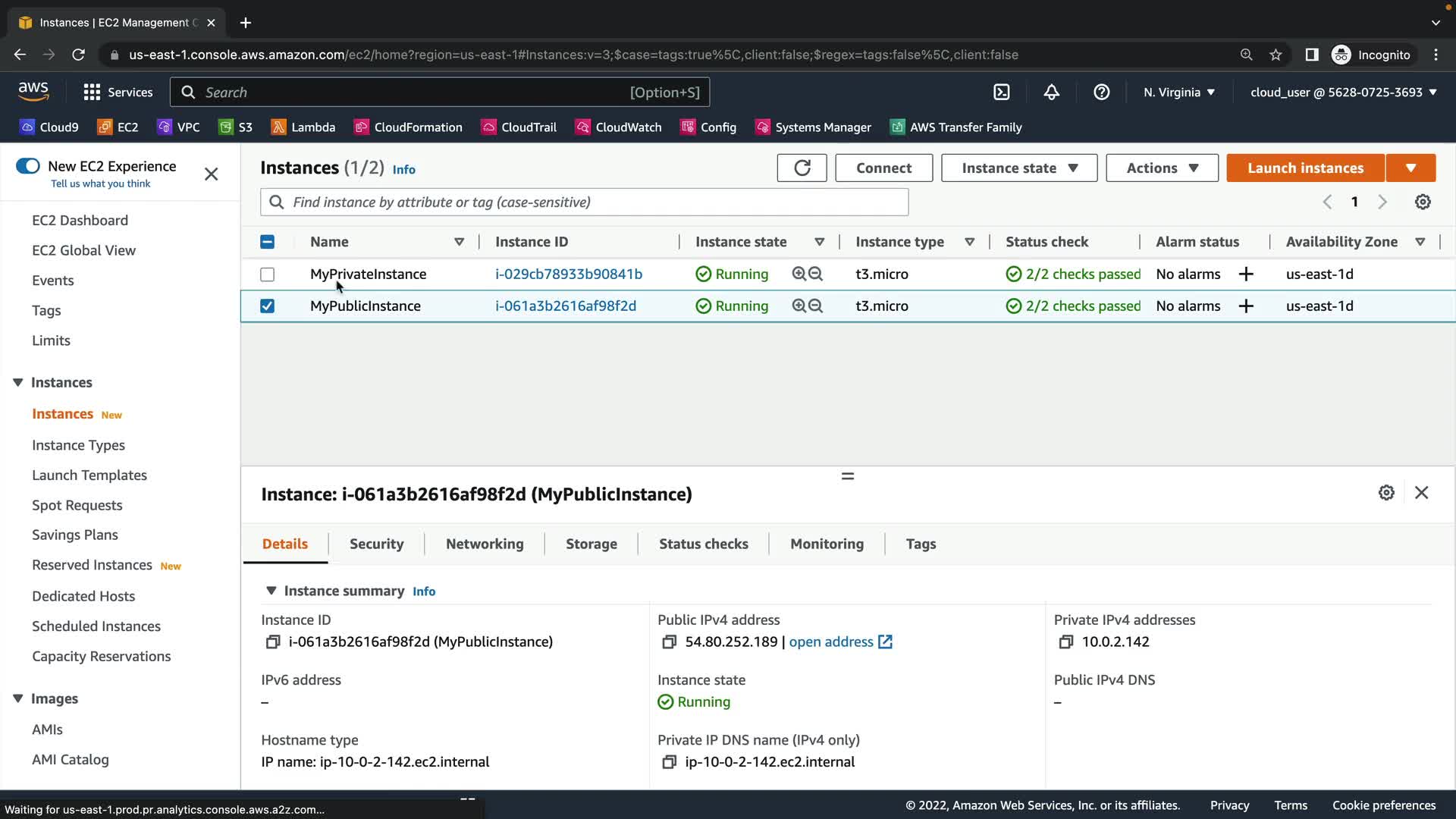
Task: Refresh the instances list
Action: click(802, 168)
